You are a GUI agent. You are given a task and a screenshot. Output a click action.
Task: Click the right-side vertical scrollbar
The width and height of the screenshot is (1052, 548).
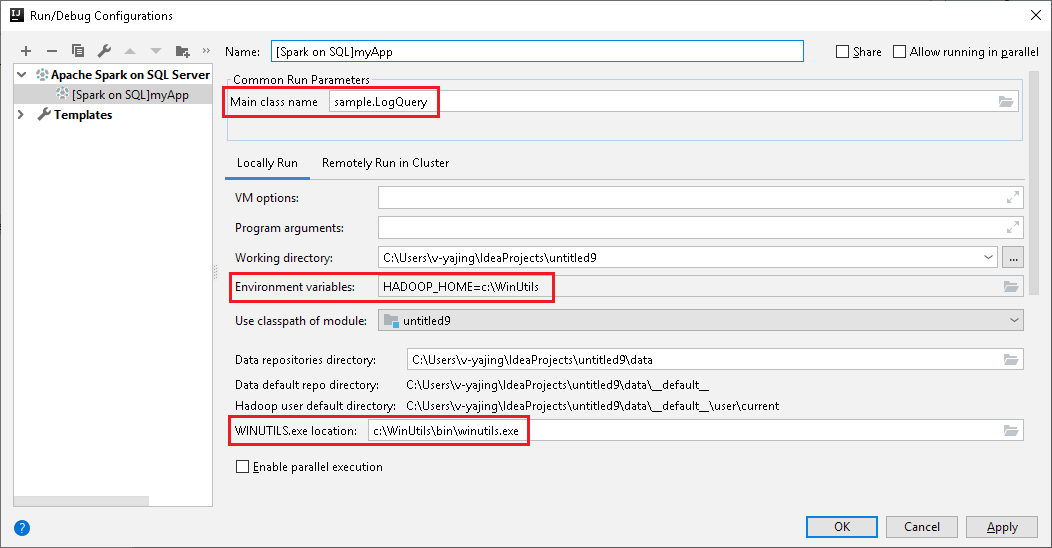point(1033,184)
